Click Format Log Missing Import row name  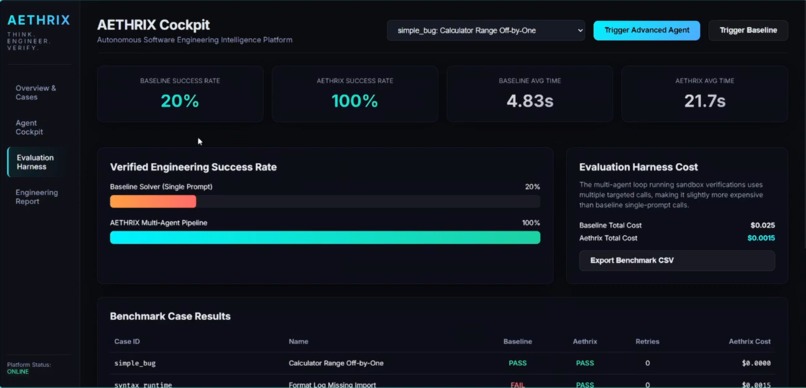332,384
